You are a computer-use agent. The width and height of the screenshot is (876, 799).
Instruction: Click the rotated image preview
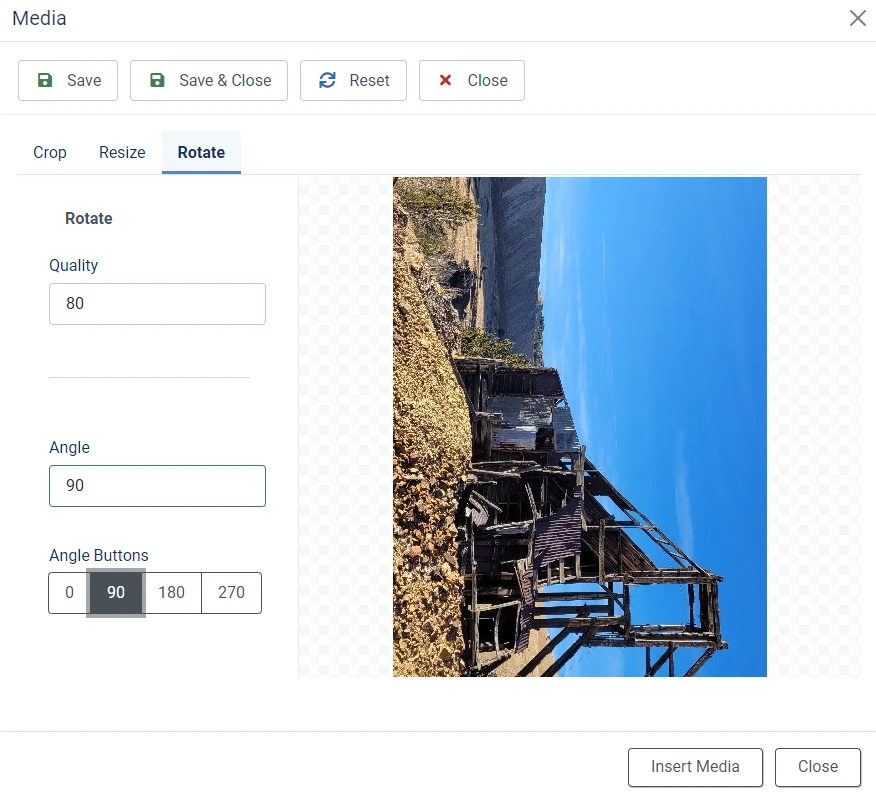pos(579,427)
